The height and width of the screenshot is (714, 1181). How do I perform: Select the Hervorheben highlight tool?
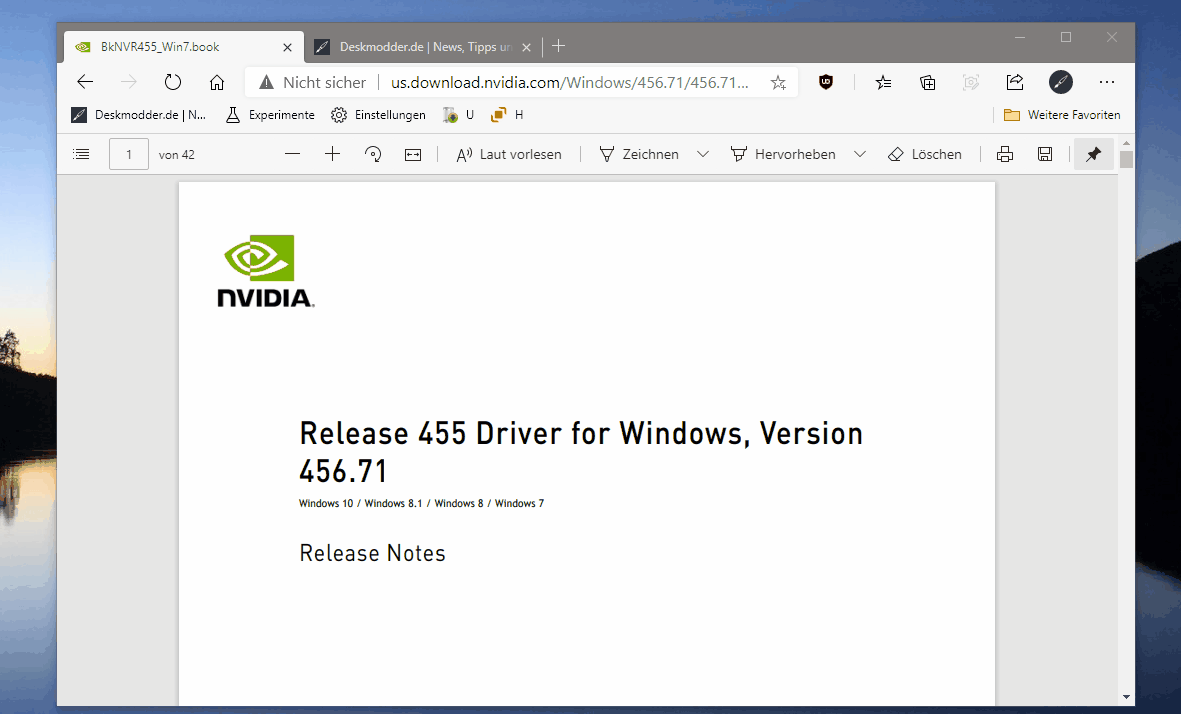coord(783,154)
